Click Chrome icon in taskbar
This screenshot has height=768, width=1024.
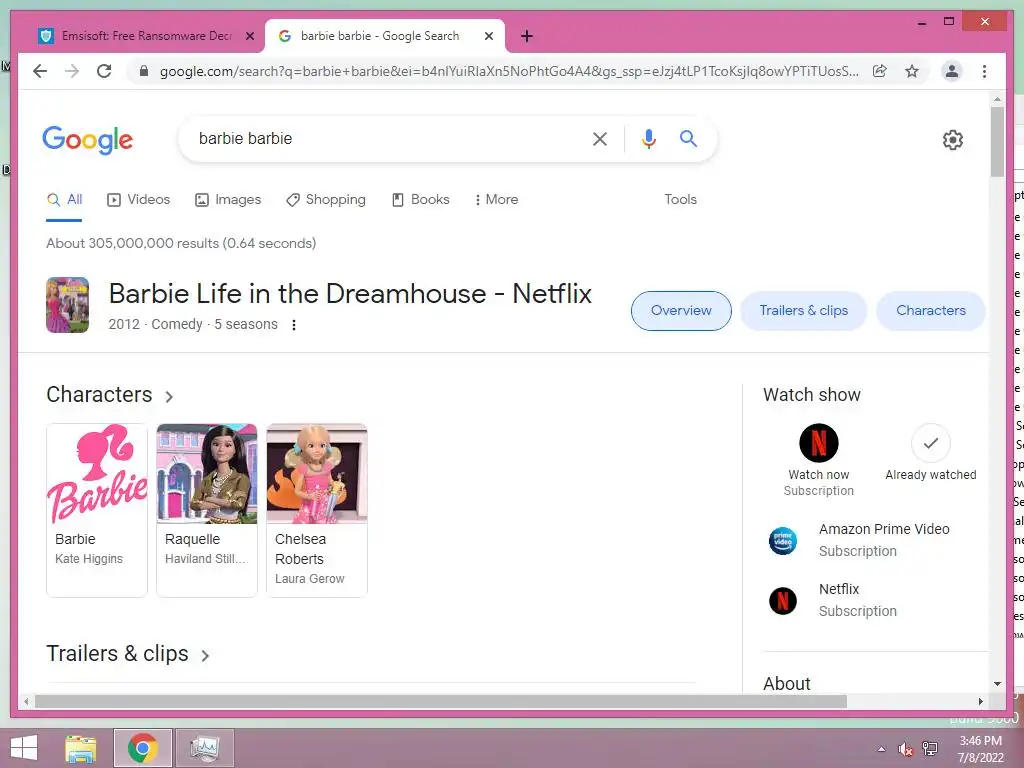coord(142,748)
